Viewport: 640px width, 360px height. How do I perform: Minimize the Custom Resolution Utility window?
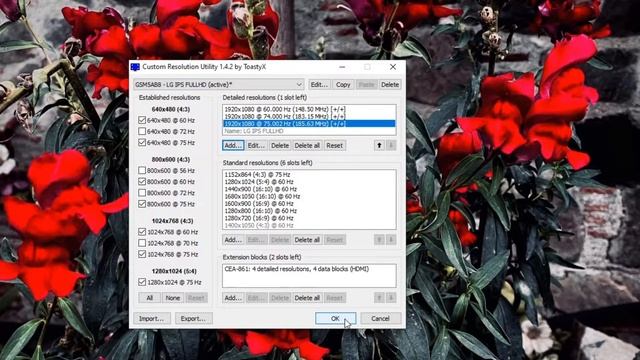tap(342, 67)
